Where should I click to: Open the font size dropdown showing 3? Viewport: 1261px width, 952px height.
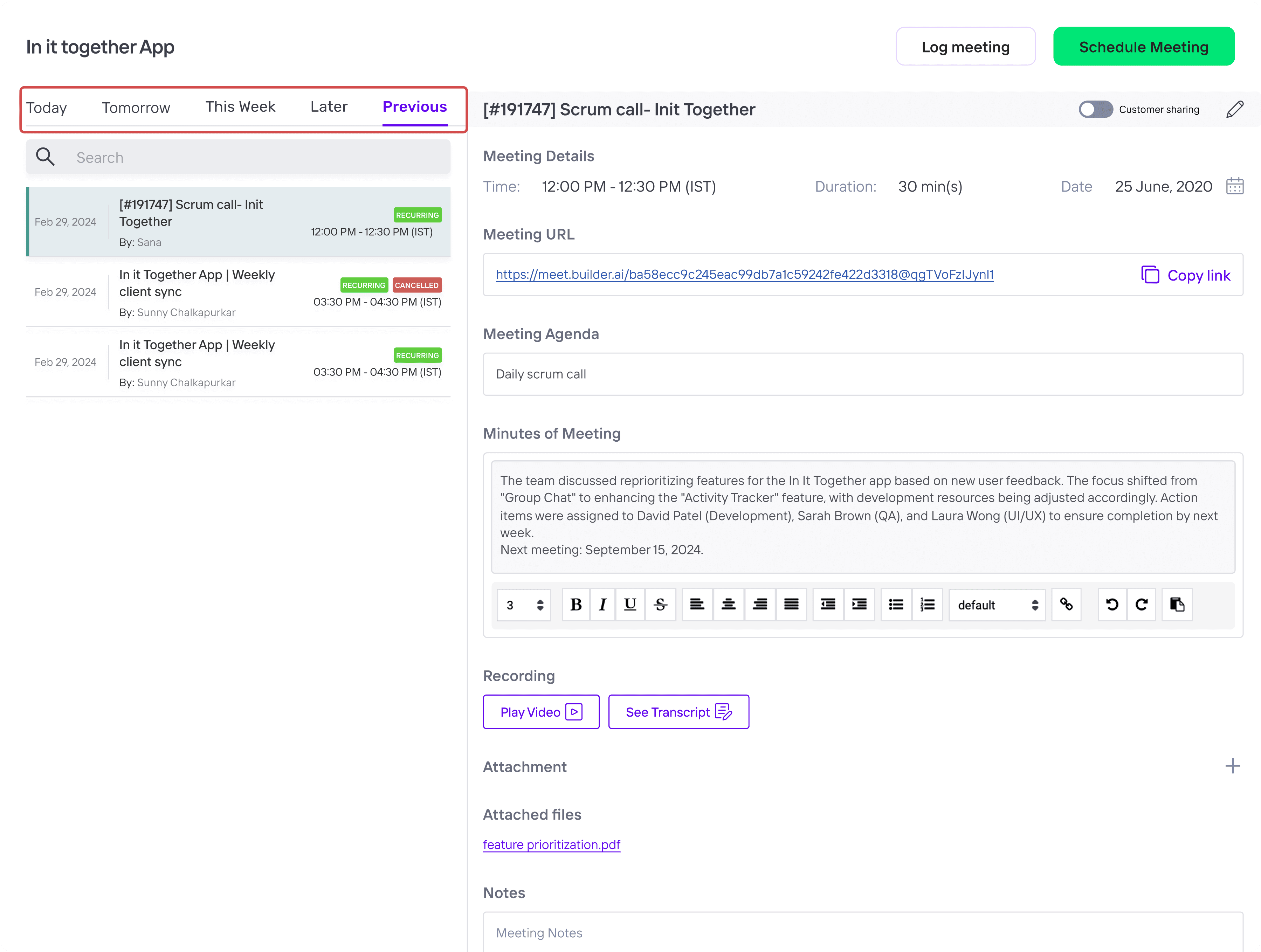coord(524,605)
